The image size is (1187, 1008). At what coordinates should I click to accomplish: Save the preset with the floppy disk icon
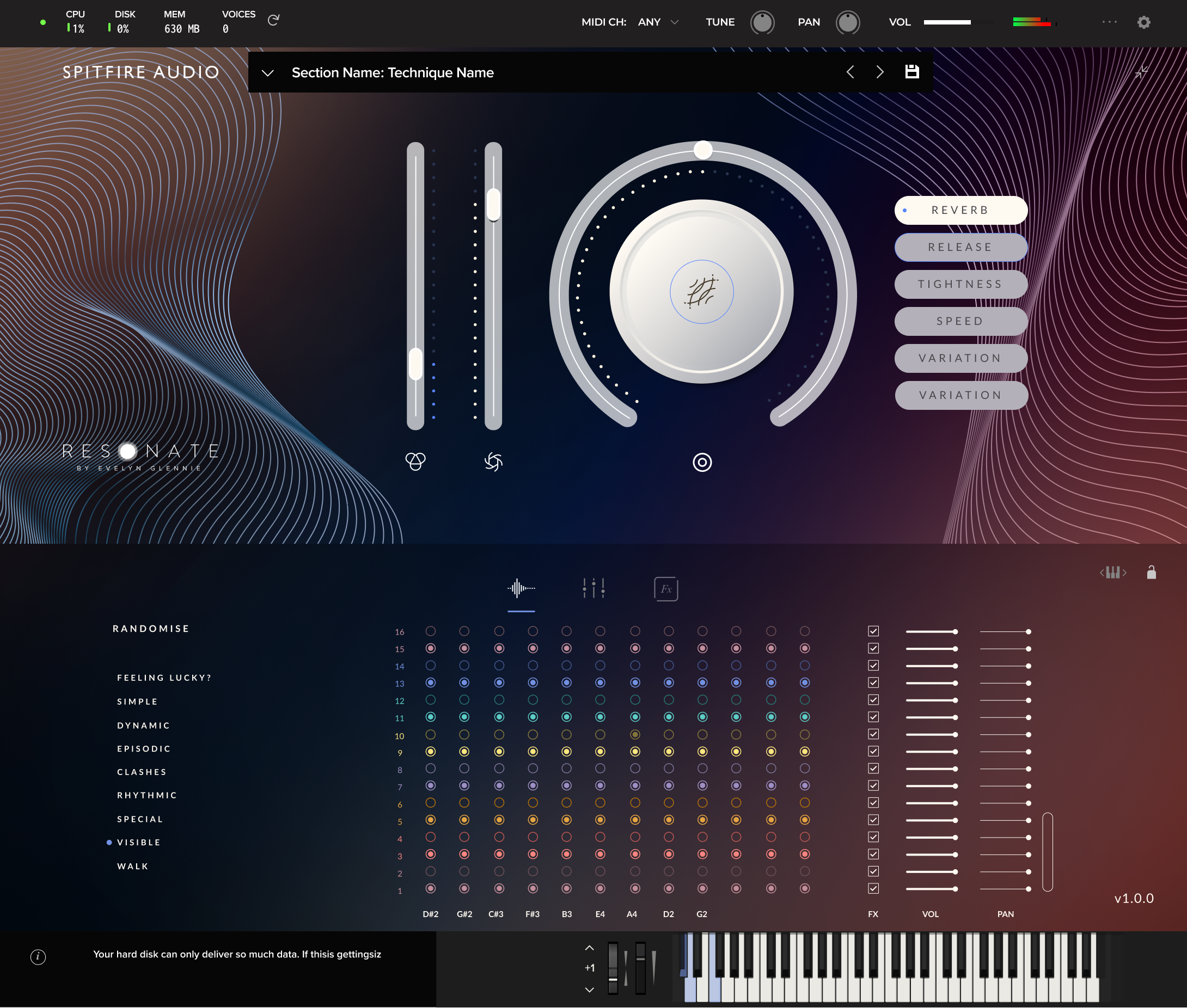[x=912, y=71]
